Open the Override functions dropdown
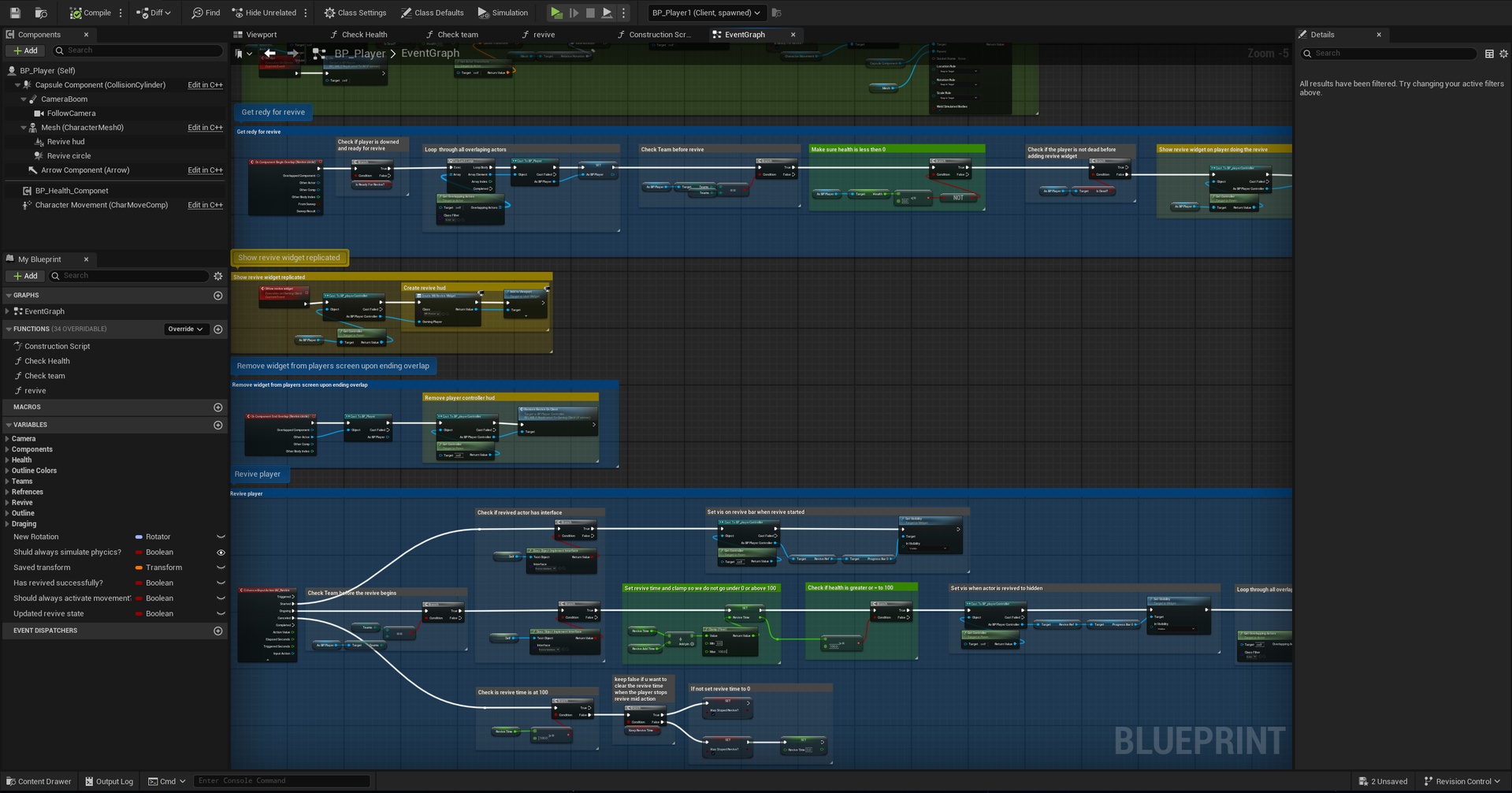1512x793 pixels. pyautogui.click(x=185, y=329)
